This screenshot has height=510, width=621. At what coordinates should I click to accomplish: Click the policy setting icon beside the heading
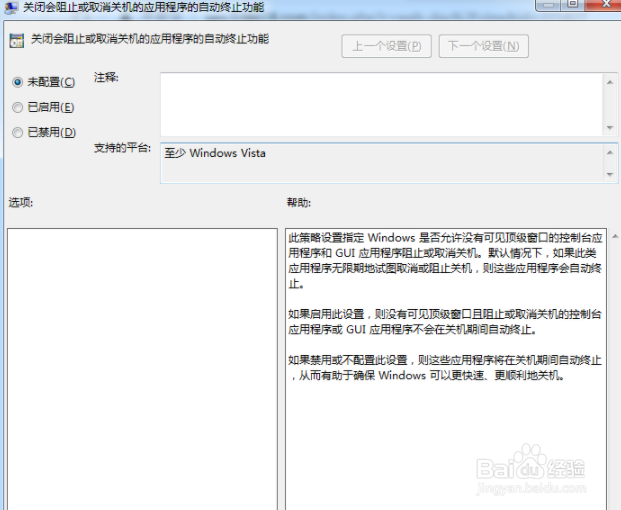17,41
